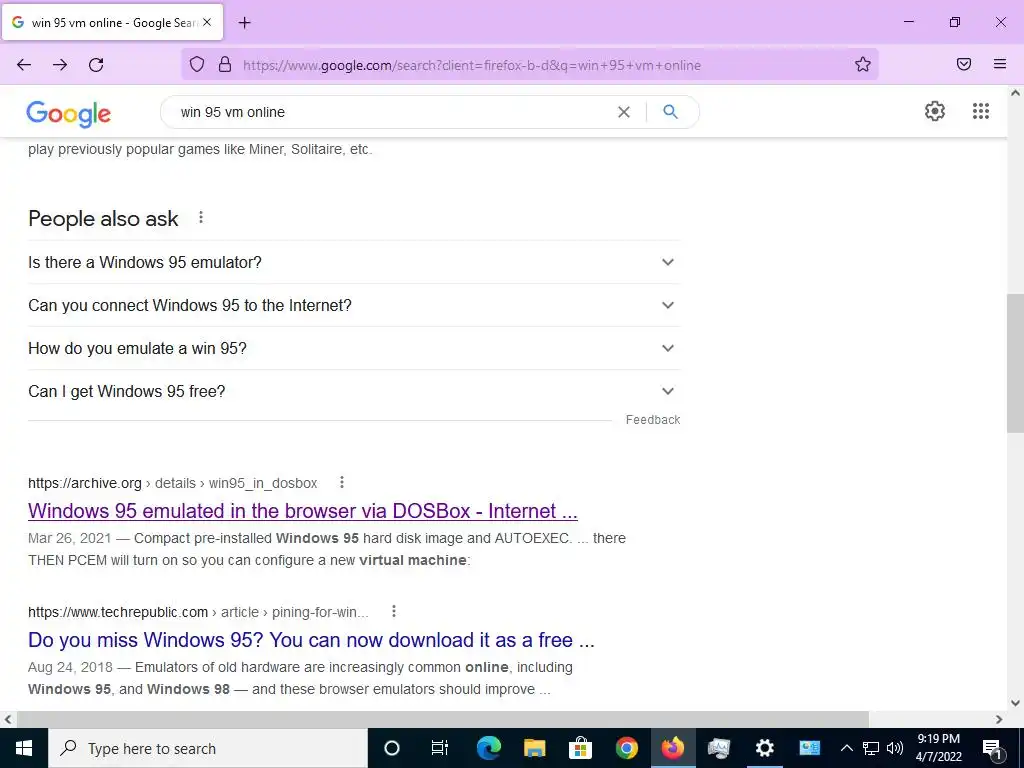Screen dimensions: 1024x768
Task: Open More options dots next to People also ask
Action: [201, 217]
